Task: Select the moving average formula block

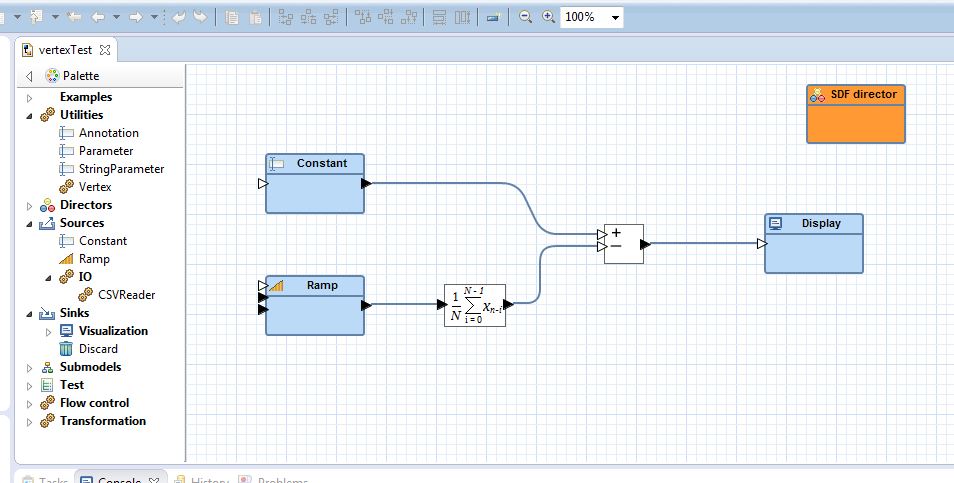Action: [475, 305]
